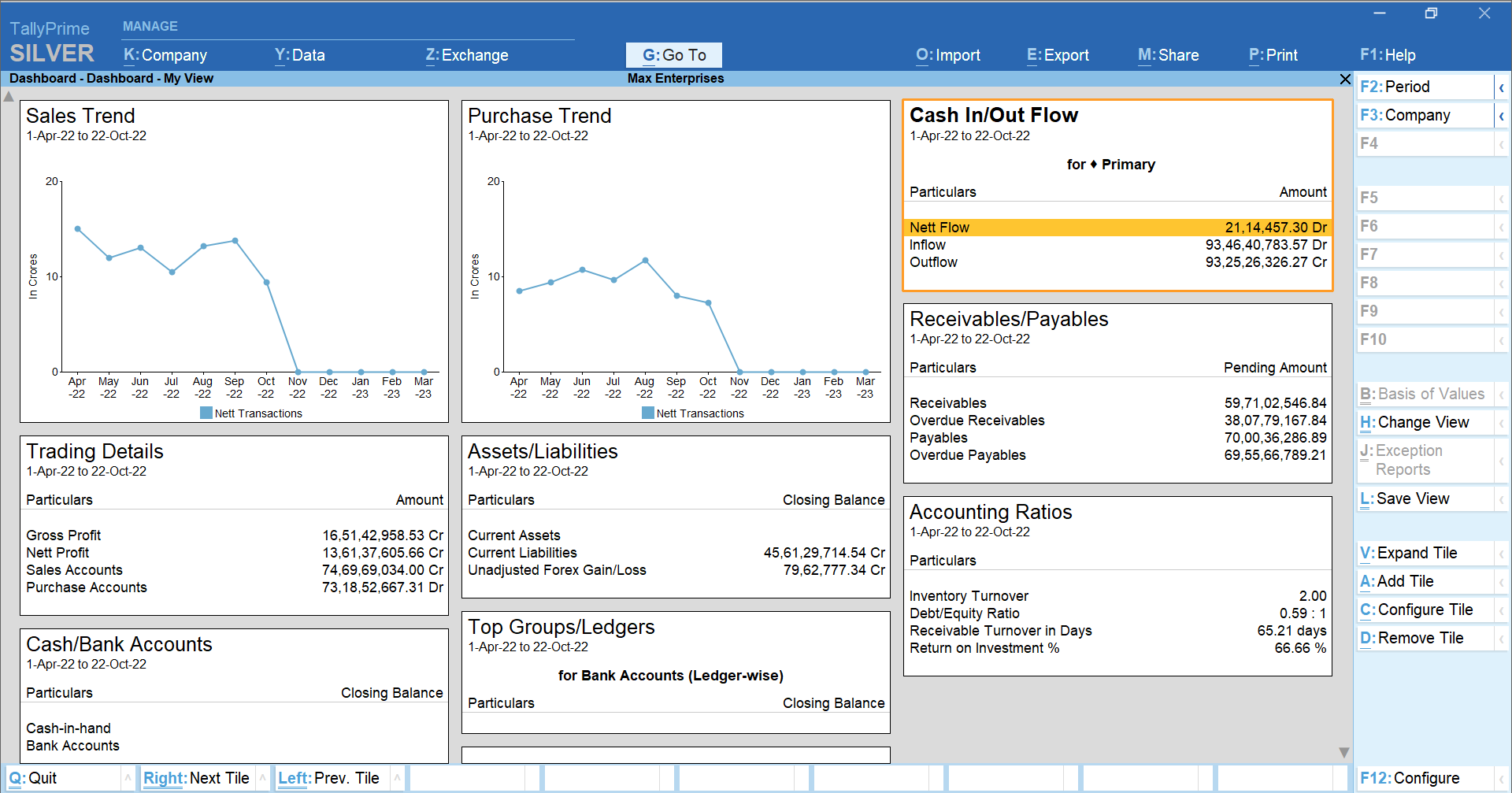Image resolution: width=1512 pixels, height=793 pixels.
Task: Open O:Import
Action: click(947, 55)
